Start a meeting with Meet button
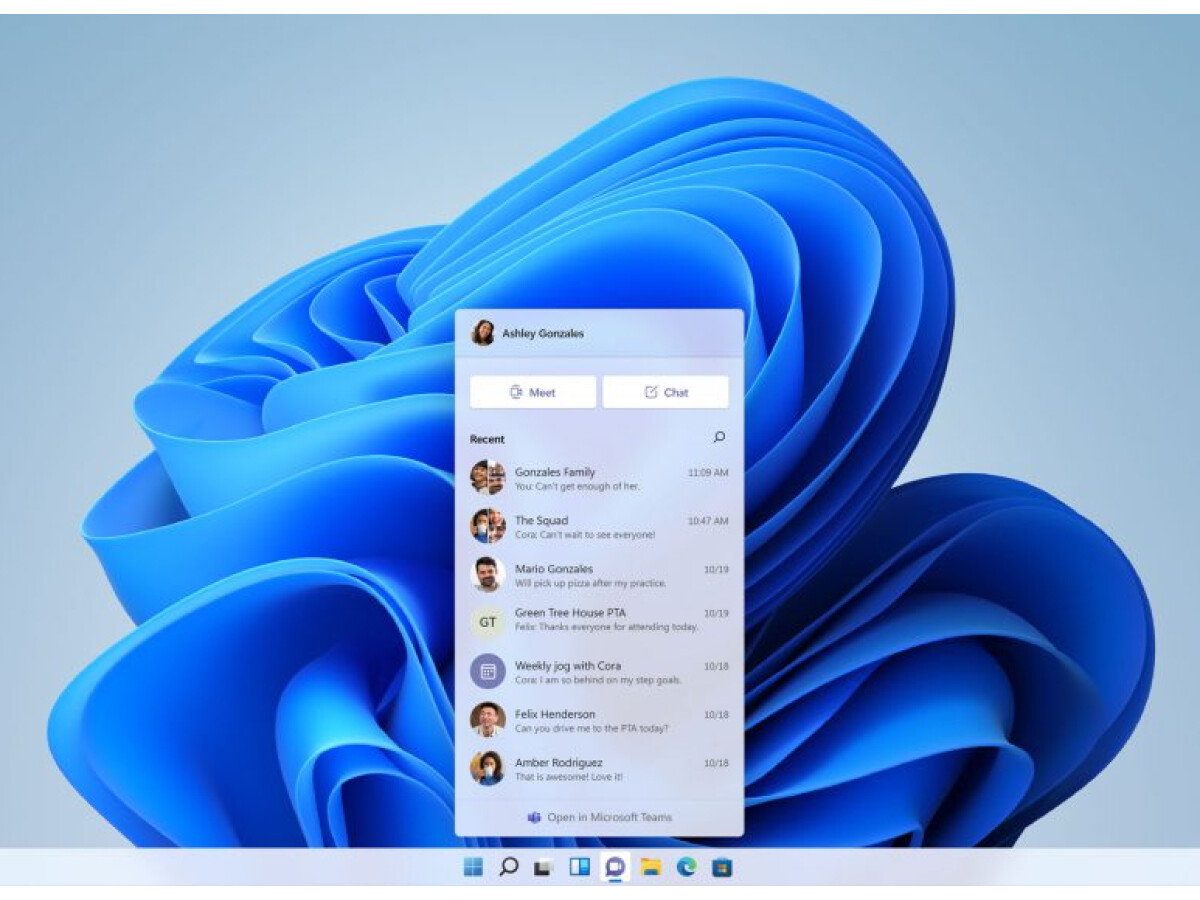The height and width of the screenshot is (900, 1200). pos(533,392)
